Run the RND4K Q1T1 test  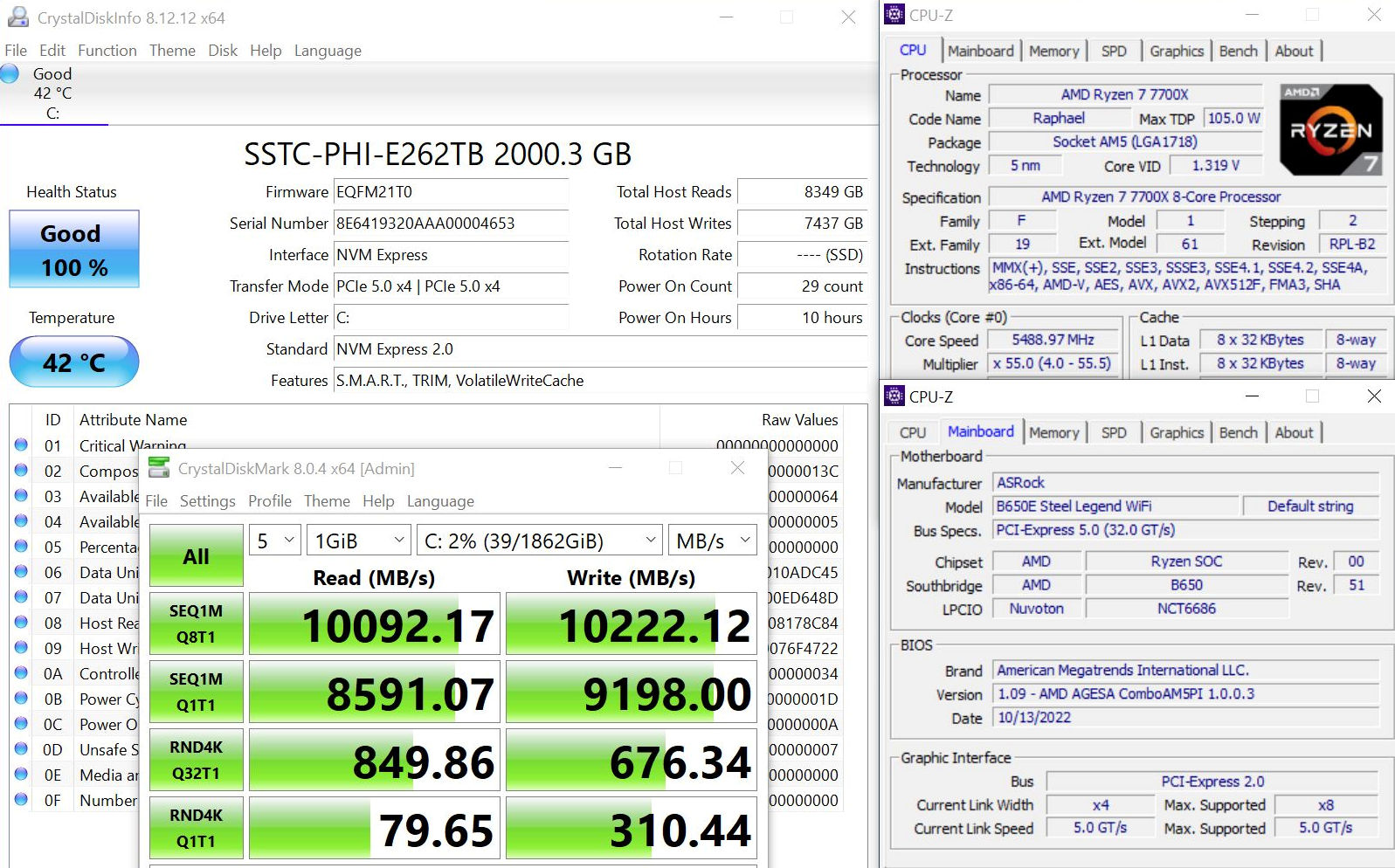coord(196,828)
